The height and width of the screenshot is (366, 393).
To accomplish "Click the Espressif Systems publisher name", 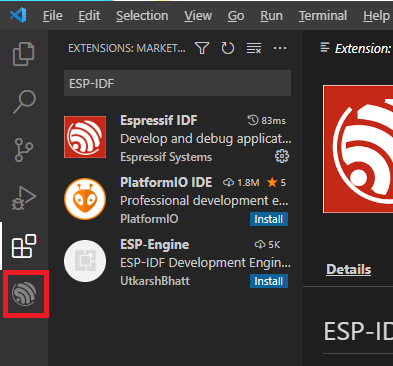I will (x=166, y=157).
